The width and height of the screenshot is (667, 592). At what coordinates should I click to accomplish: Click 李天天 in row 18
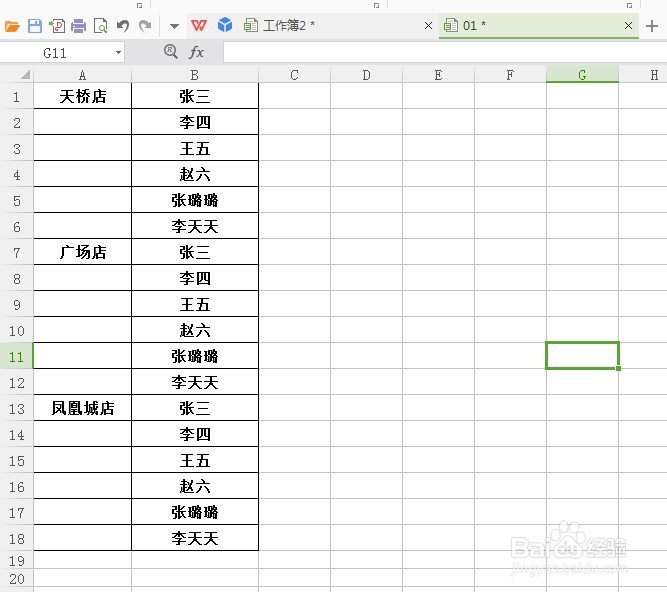click(x=195, y=538)
